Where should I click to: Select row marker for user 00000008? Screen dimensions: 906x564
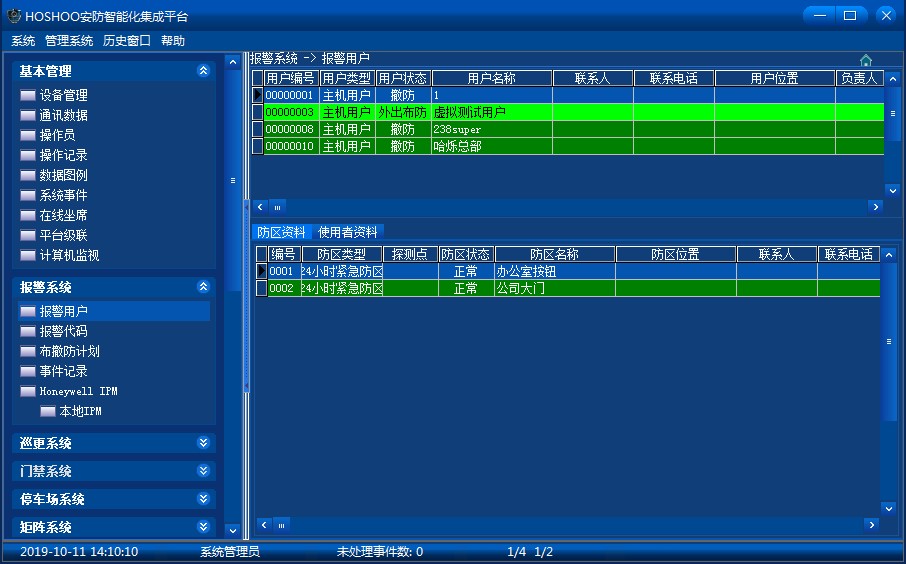257,129
